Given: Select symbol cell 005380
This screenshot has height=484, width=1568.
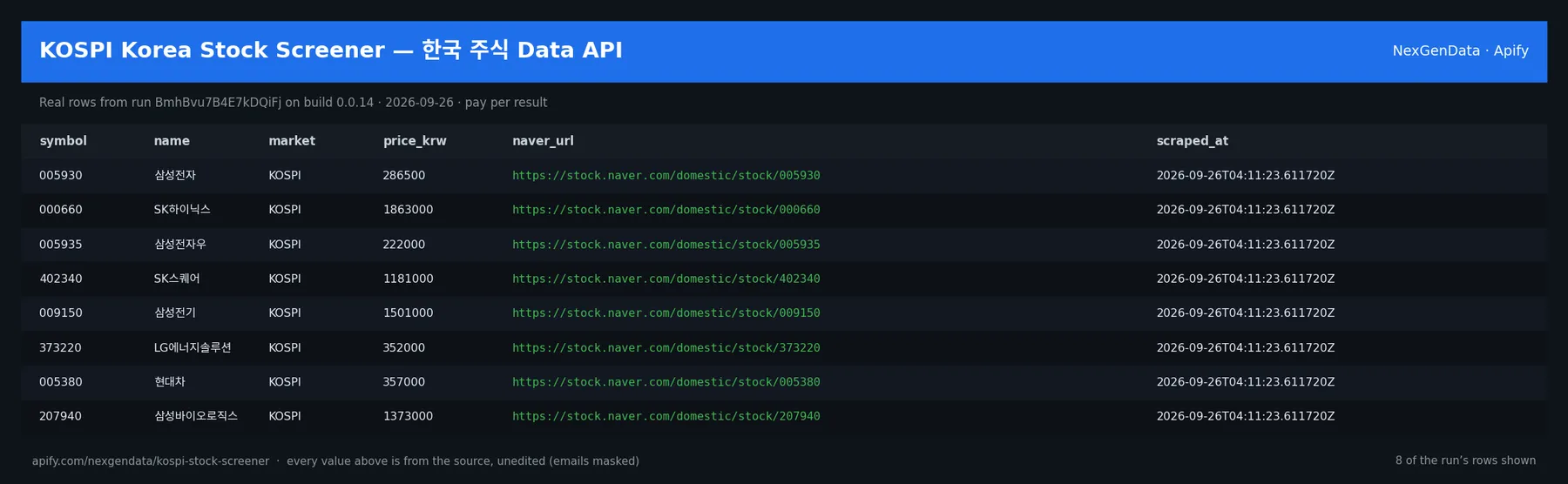Looking at the screenshot, I should pyautogui.click(x=61, y=381).
